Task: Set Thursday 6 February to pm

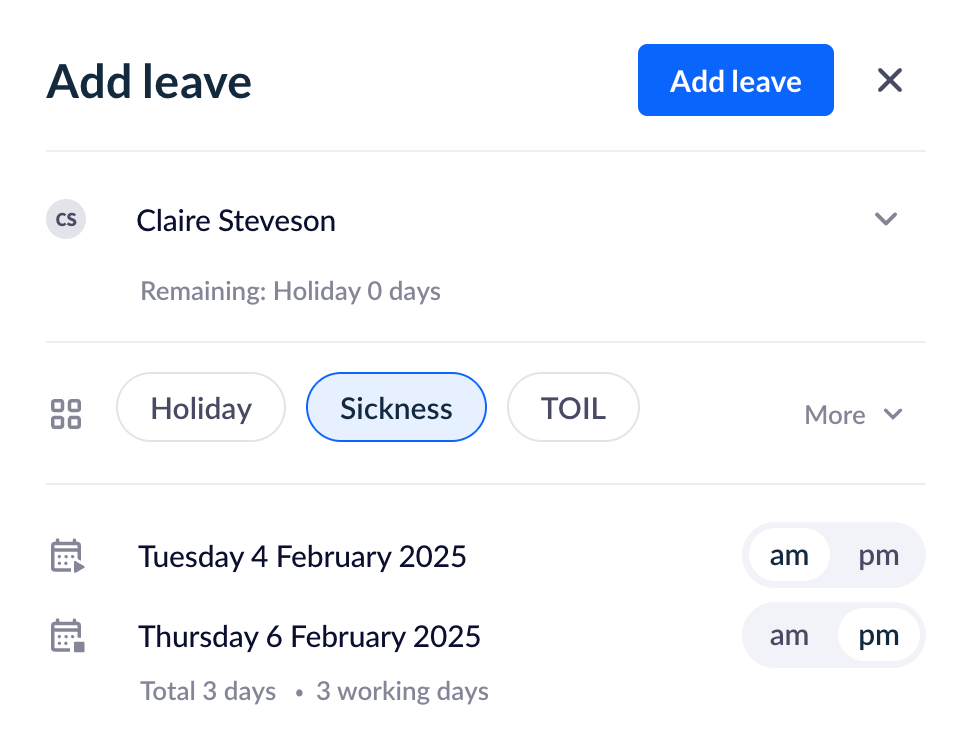Action: (x=877, y=635)
